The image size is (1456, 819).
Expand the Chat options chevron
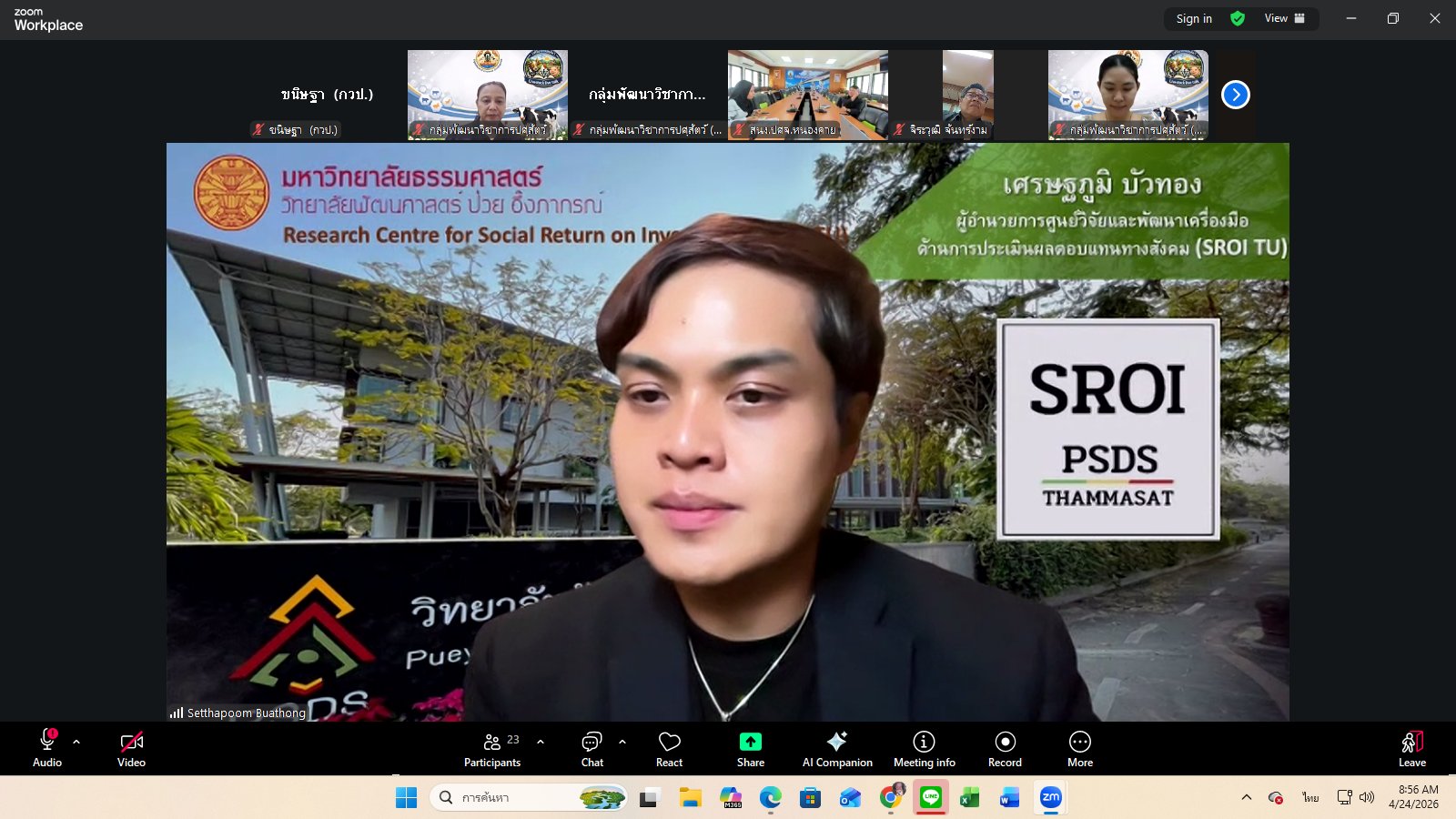tap(622, 742)
